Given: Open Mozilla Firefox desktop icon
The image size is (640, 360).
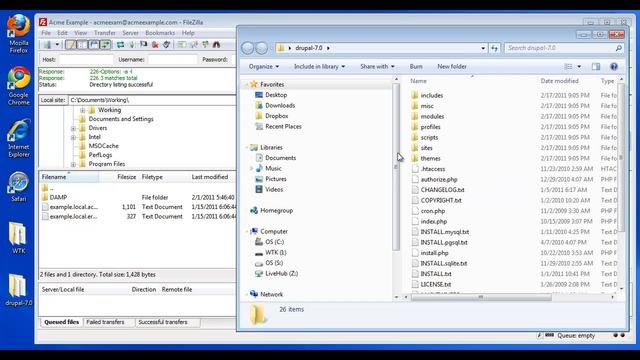Looking at the screenshot, I should pyautogui.click(x=18, y=34).
